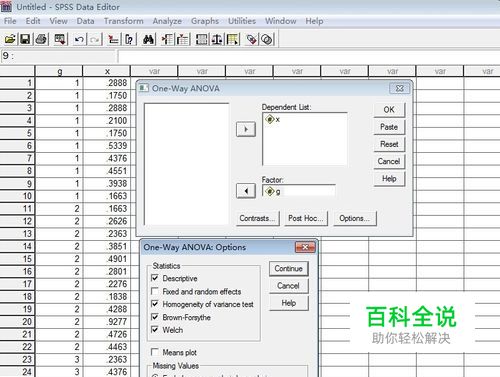Click the Go to Chart toolbar icon
The width and height of the screenshot is (500, 377).
(x=113, y=39)
